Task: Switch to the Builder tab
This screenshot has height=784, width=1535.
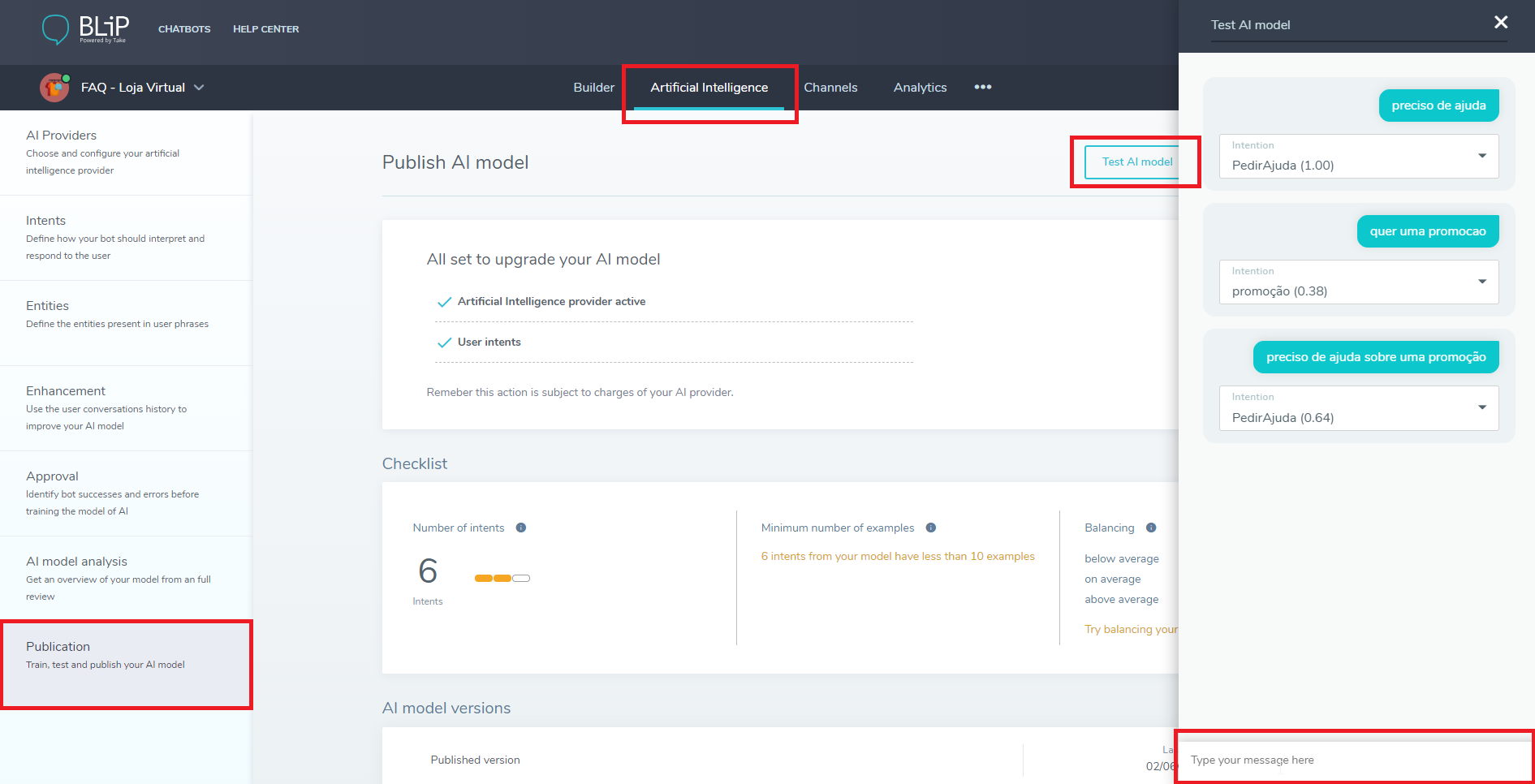Action: click(593, 88)
